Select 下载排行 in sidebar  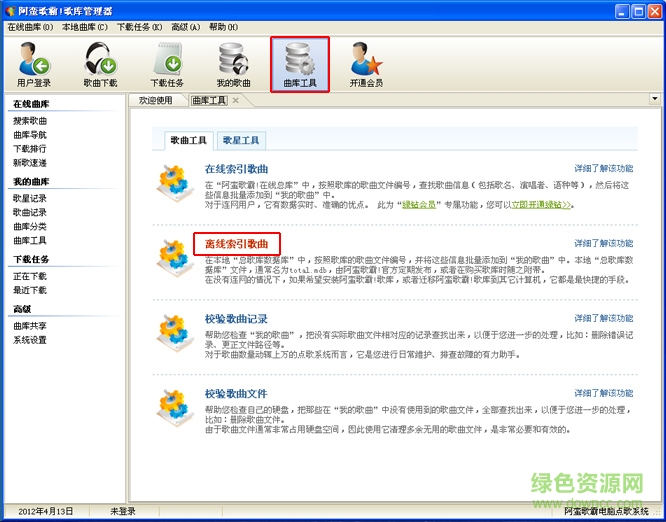click(30, 149)
